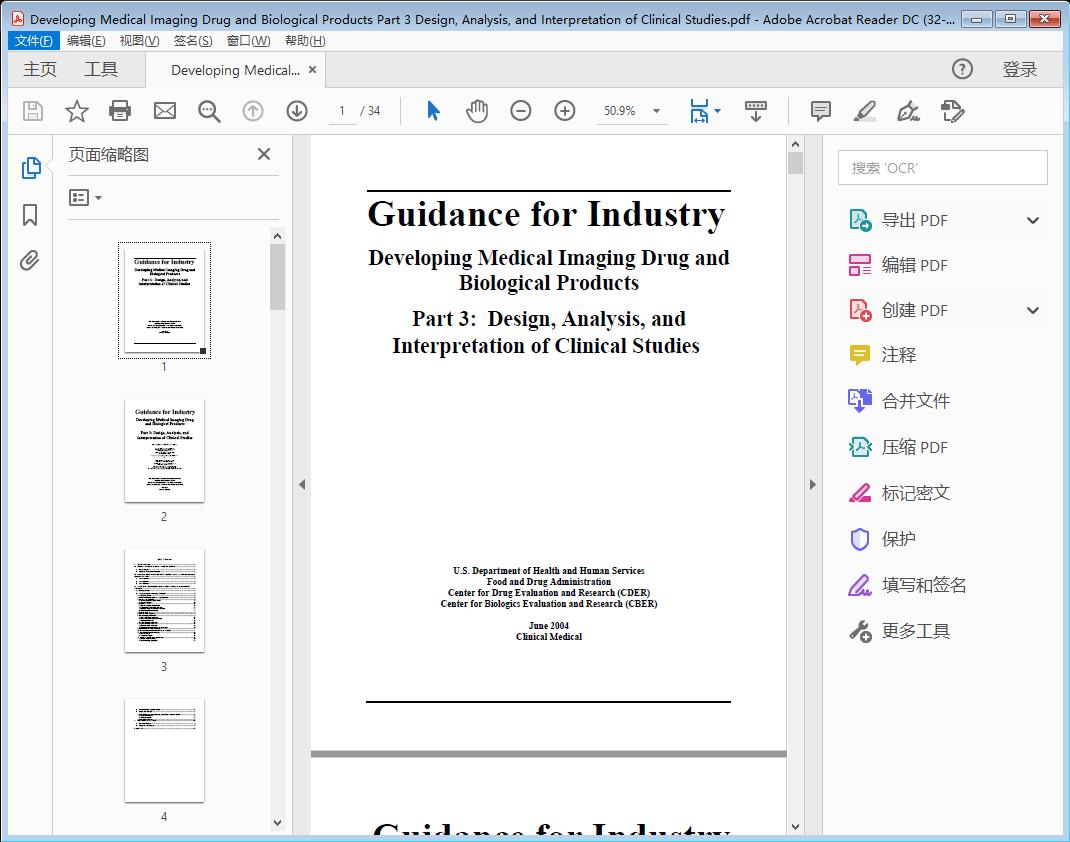This screenshot has width=1070, height=842.
Task: Open the 编辑 menu
Action: [86, 41]
